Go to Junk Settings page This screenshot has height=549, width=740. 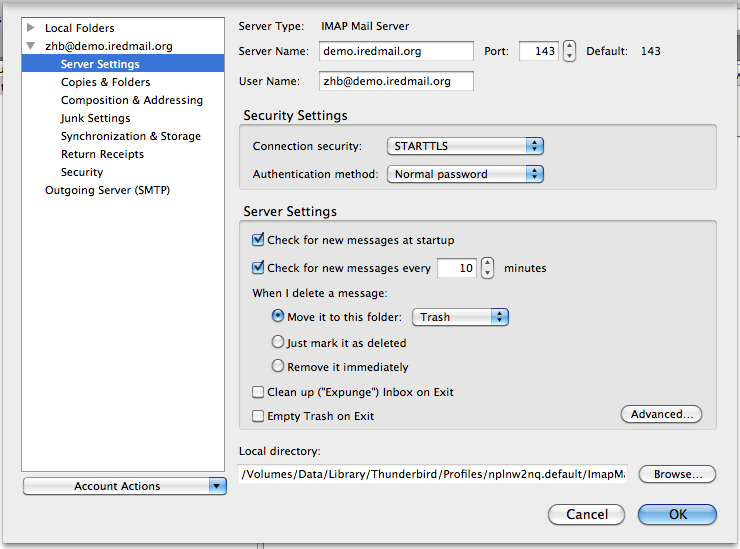pyautogui.click(x=95, y=118)
